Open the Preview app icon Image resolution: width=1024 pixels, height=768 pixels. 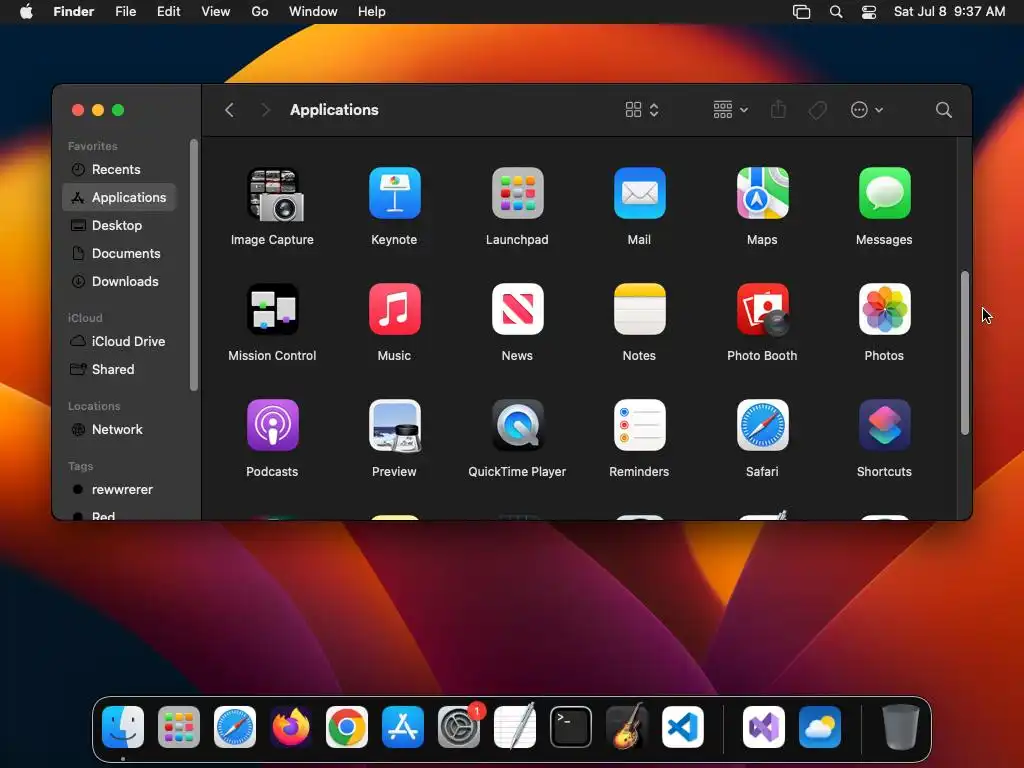(x=394, y=425)
